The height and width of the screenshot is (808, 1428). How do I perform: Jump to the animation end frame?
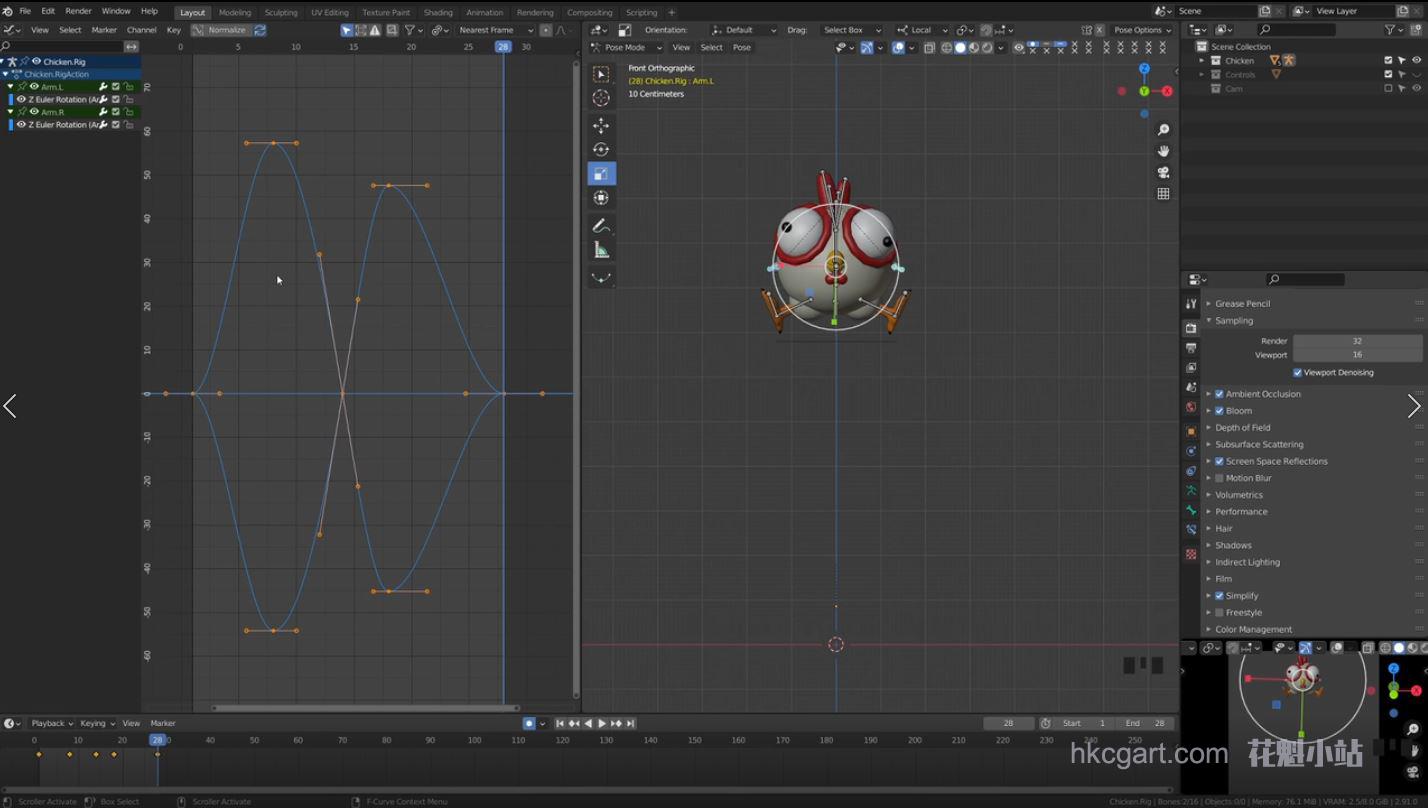click(630, 723)
